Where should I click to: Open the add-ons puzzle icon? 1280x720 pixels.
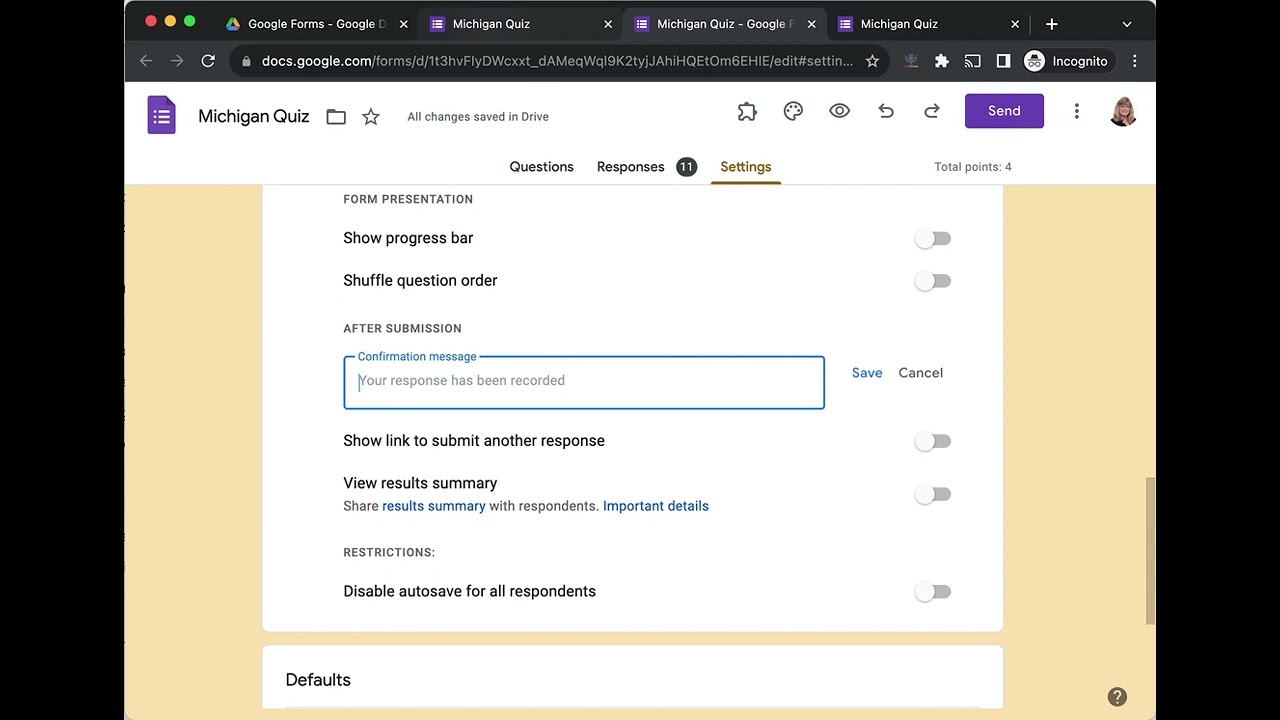pos(747,112)
